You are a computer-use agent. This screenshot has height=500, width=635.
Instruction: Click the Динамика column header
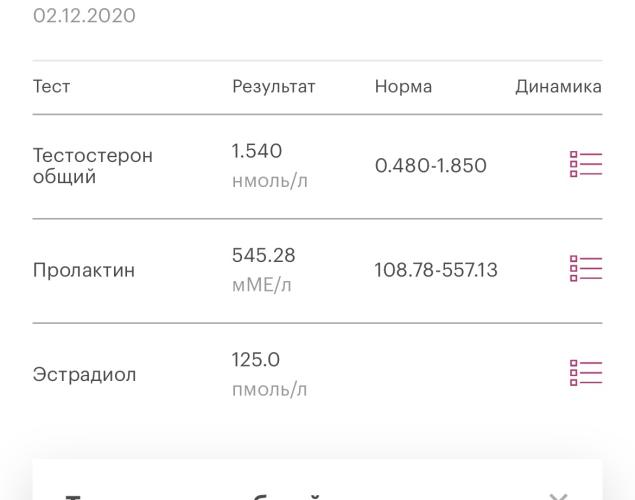(x=558, y=87)
